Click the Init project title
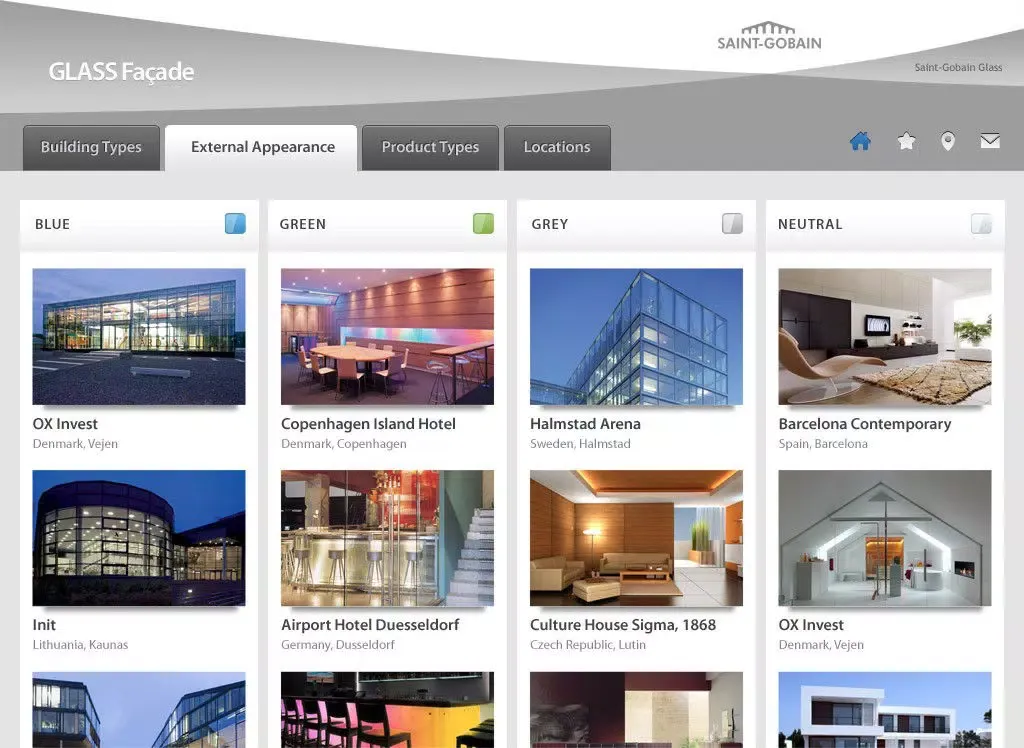Screen dimensions: 1024x748 [44, 625]
